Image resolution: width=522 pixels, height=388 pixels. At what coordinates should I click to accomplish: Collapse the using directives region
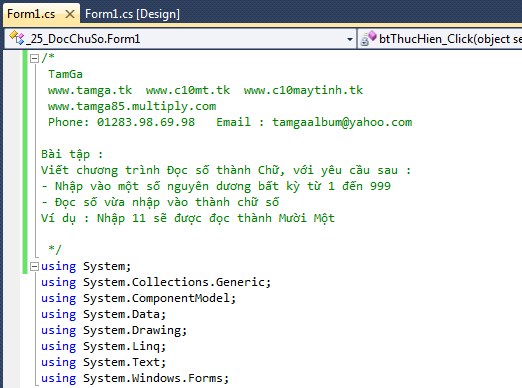(34, 267)
